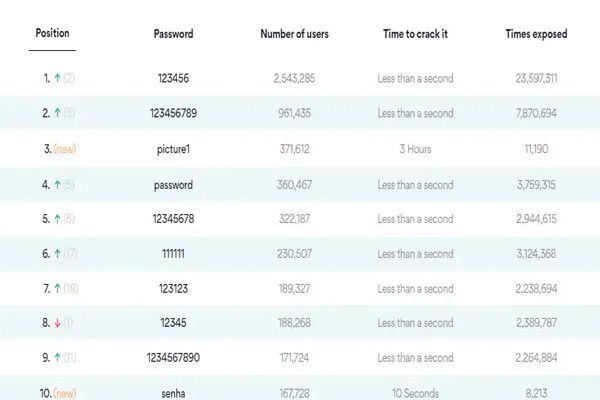Viewport: 600px width, 400px height.
Task: Click the 2,543,285 users value
Action: [x=294, y=77]
